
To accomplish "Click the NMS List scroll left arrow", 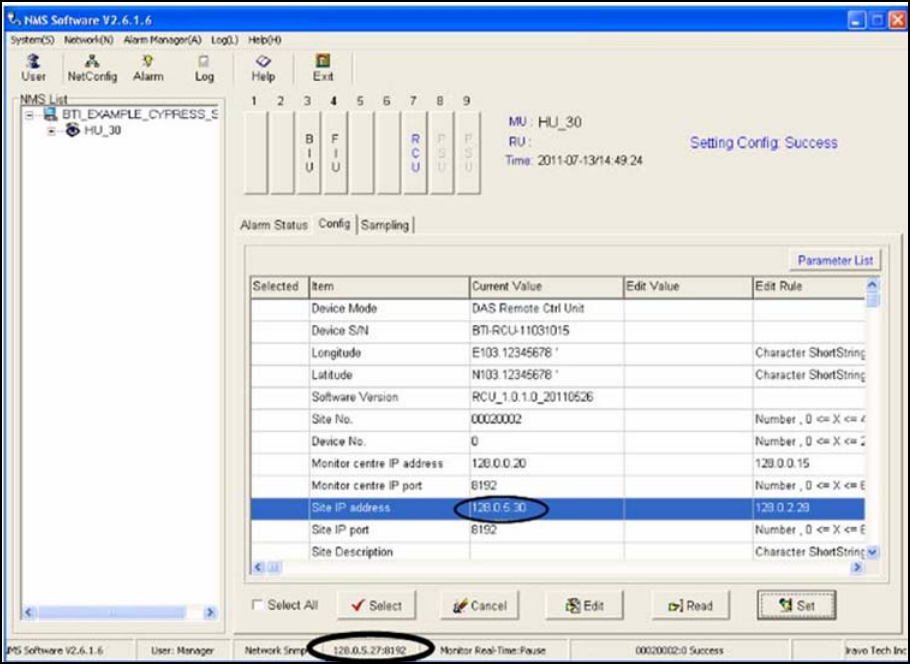I will (x=30, y=612).
